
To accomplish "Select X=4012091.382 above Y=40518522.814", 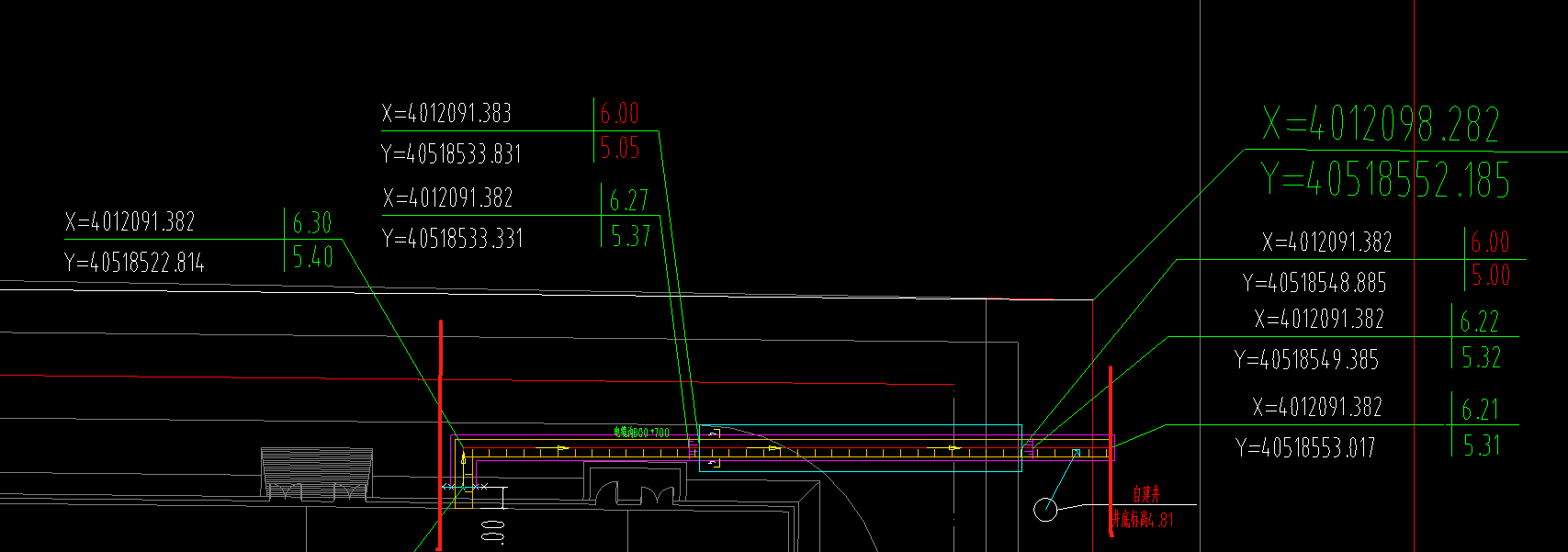I will (130, 221).
